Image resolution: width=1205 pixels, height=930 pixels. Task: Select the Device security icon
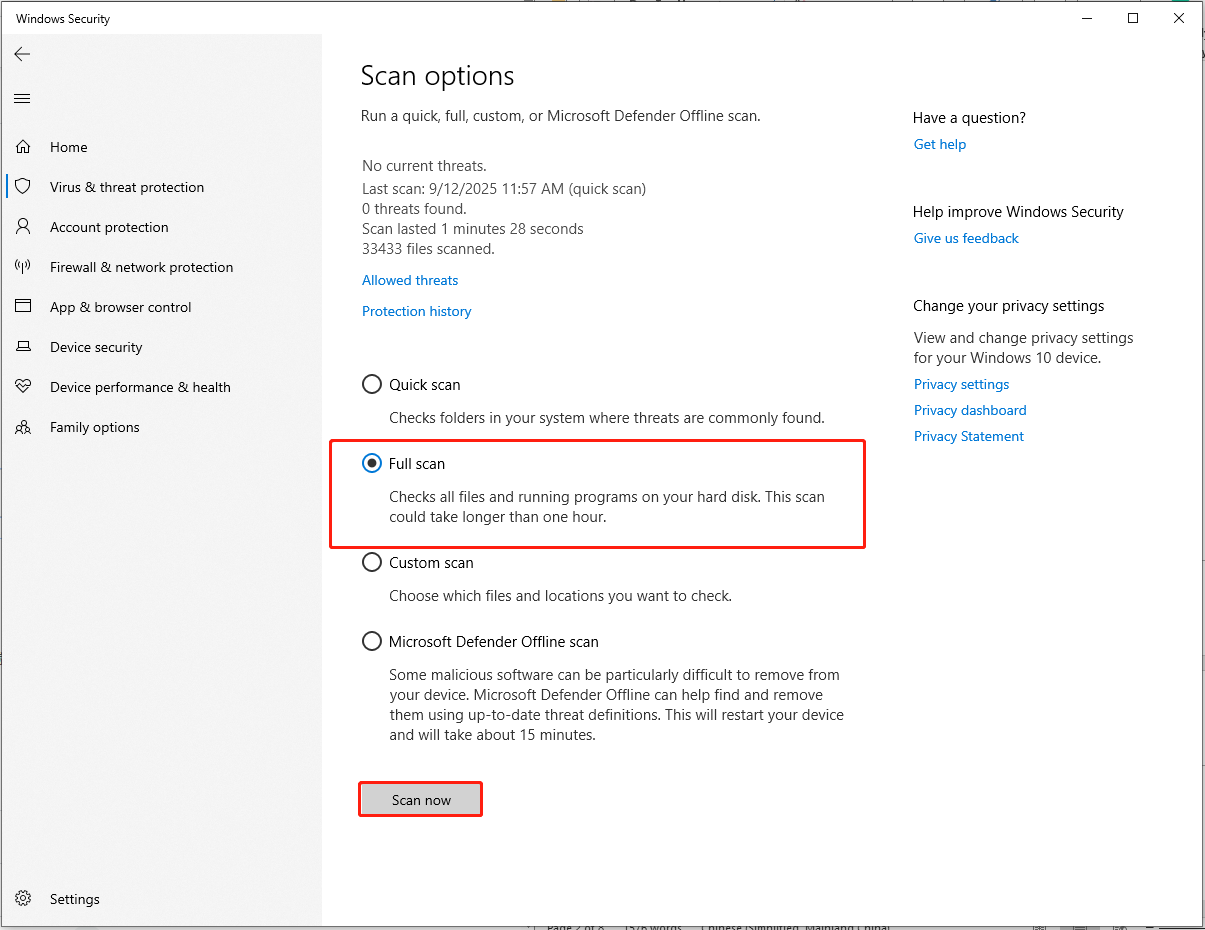tap(22, 347)
